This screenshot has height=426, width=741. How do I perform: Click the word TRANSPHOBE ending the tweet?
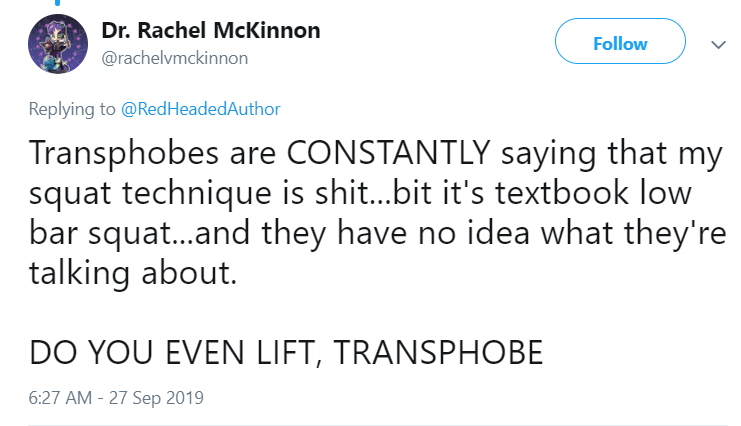coord(438,352)
